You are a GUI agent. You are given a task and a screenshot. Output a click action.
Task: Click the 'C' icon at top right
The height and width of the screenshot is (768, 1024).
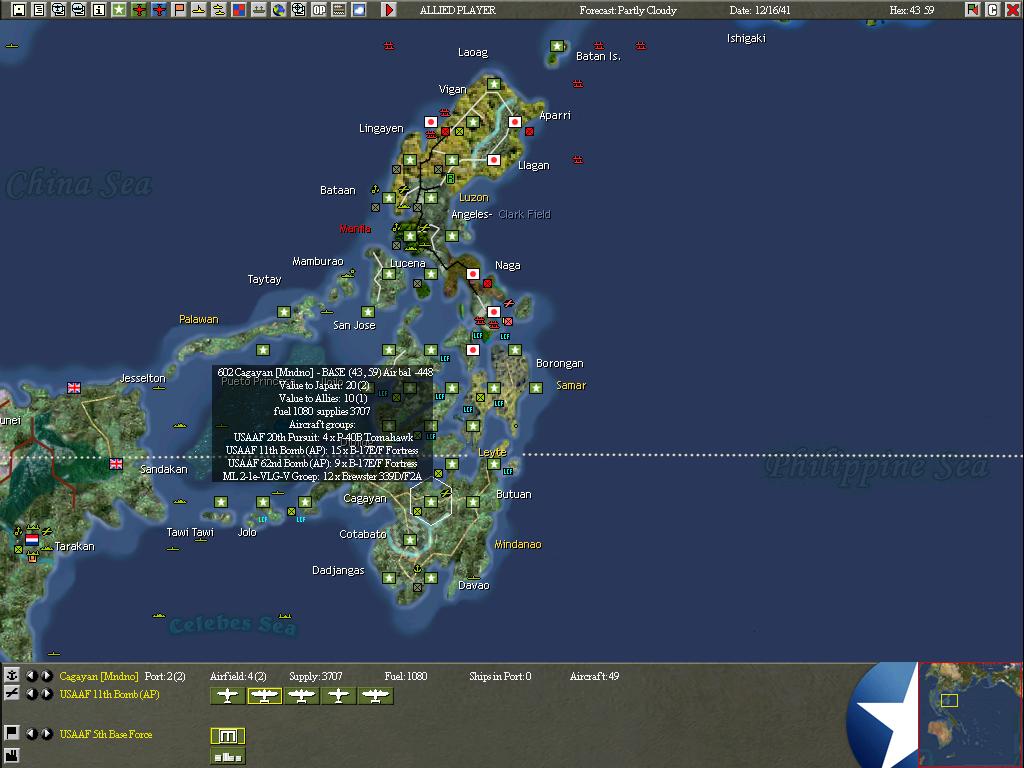[x=993, y=10]
